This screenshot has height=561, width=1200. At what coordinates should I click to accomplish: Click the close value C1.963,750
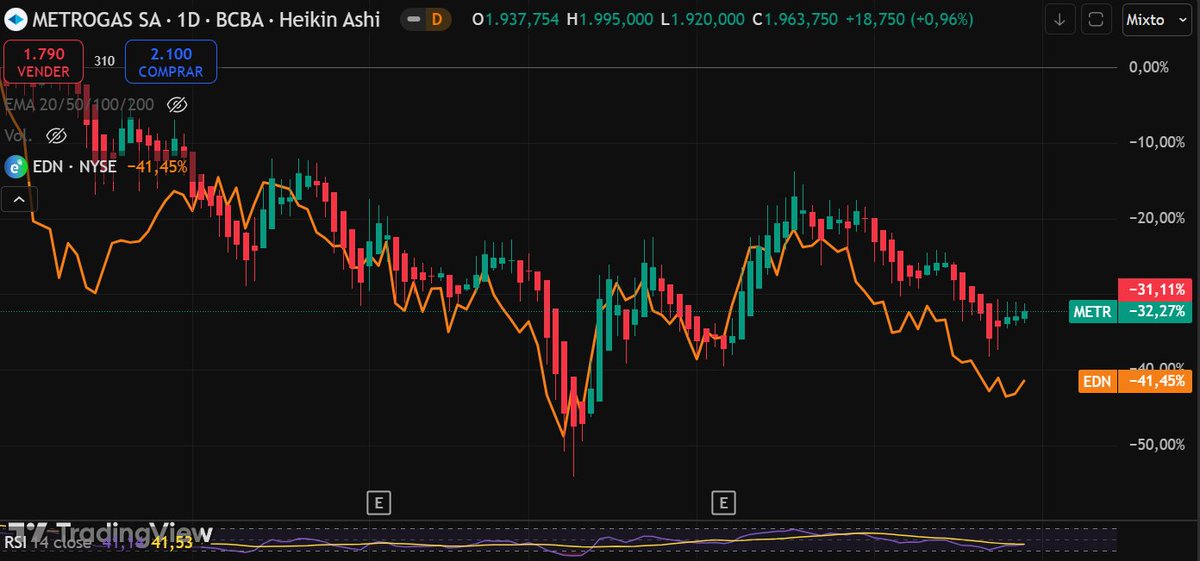click(x=795, y=19)
